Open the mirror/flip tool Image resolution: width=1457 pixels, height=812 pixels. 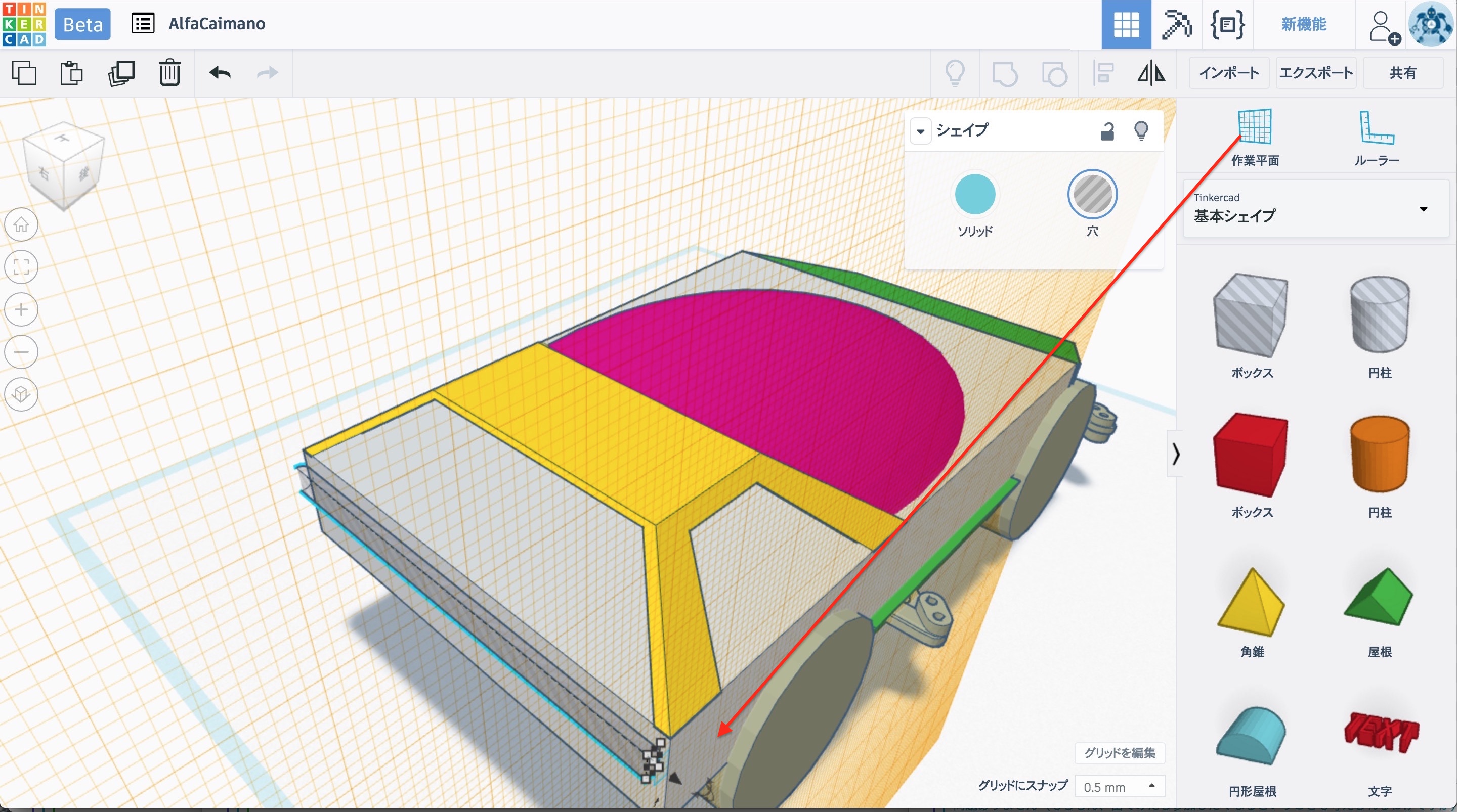pyautogui.click(x=1151, y=73)
